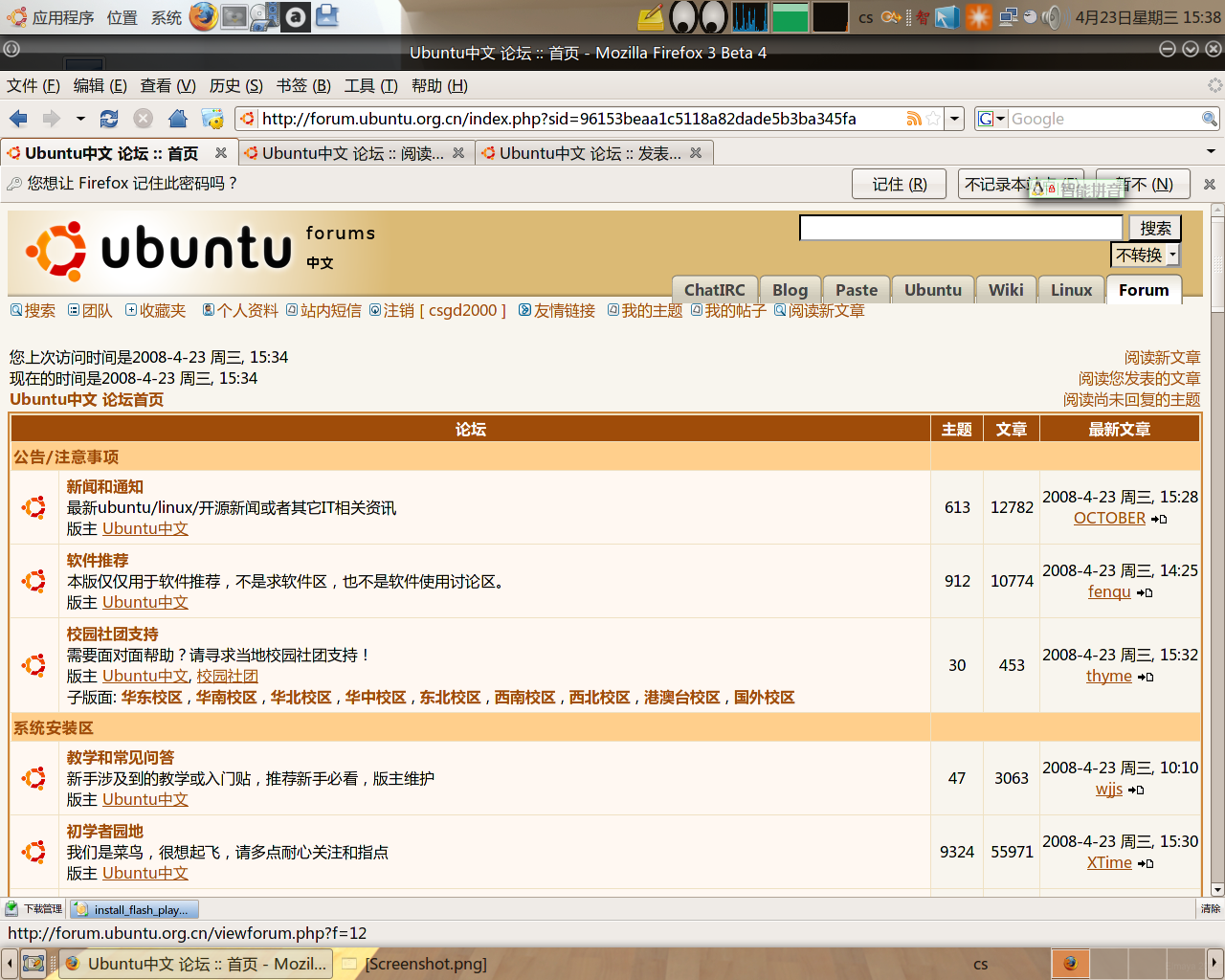Go back with the Back arrow
Screen dimensions: 1225x980
(x=18, y=119)
